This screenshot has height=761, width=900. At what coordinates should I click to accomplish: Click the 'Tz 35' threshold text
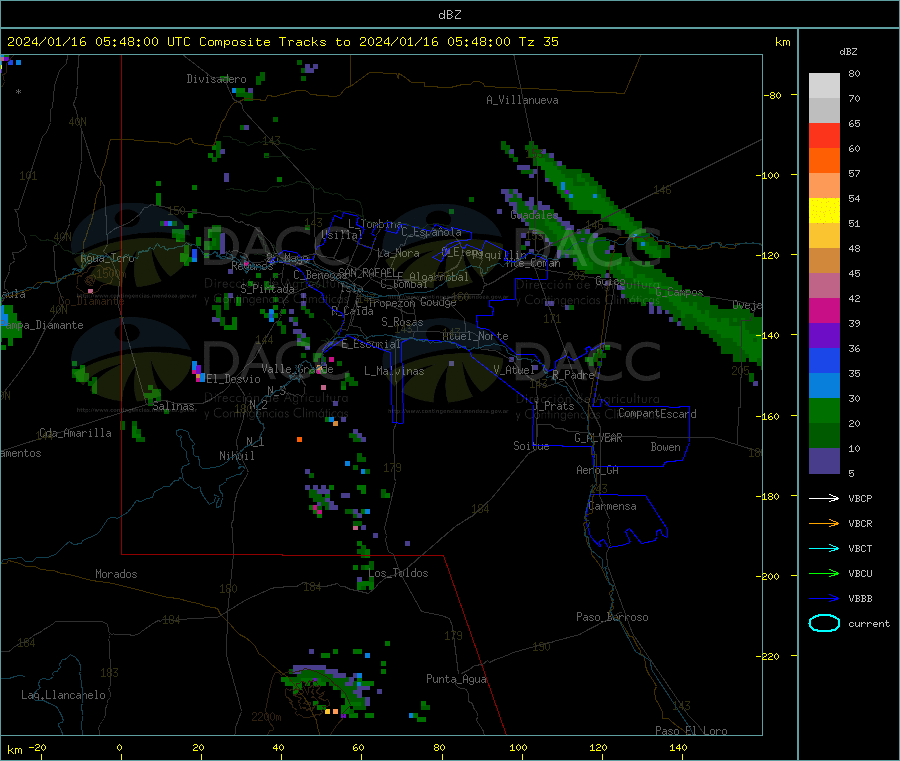(538, 42)
